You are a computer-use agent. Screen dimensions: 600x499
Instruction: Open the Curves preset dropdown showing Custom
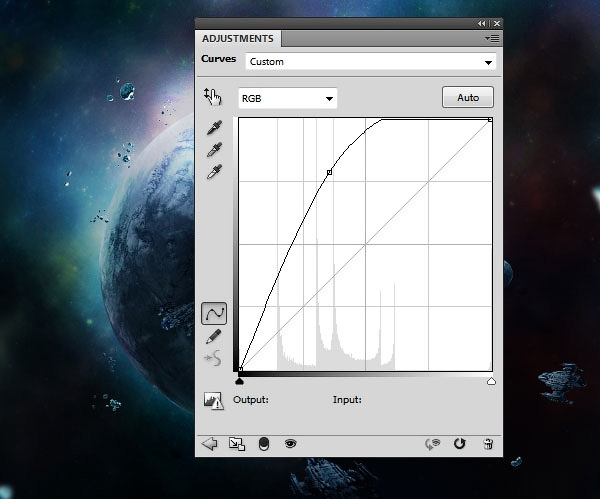[x=370, y=62]
